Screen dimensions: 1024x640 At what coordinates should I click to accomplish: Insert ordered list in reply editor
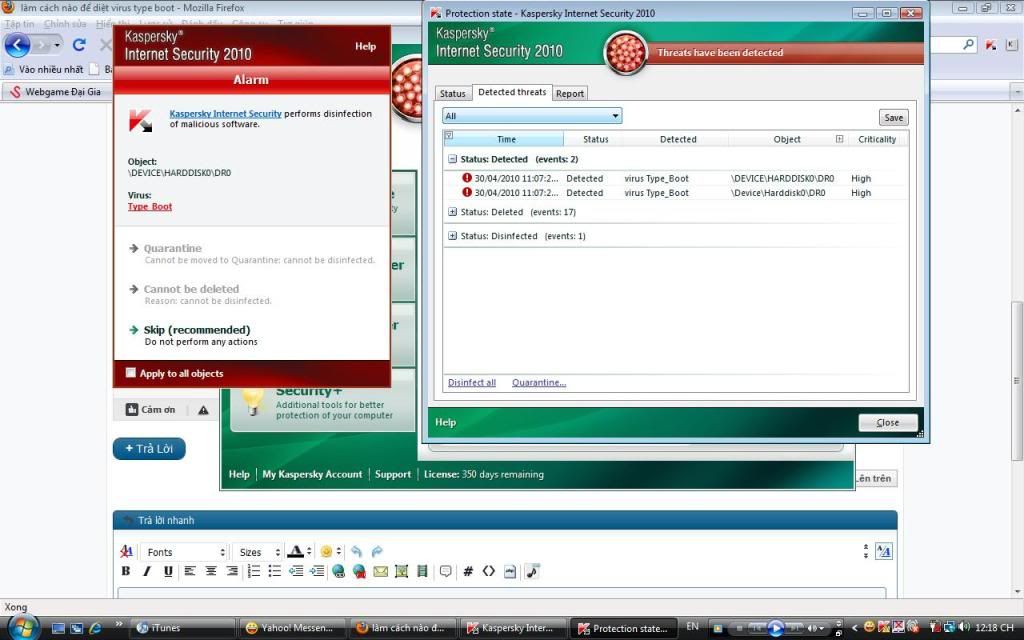click(x=254, y=571)
